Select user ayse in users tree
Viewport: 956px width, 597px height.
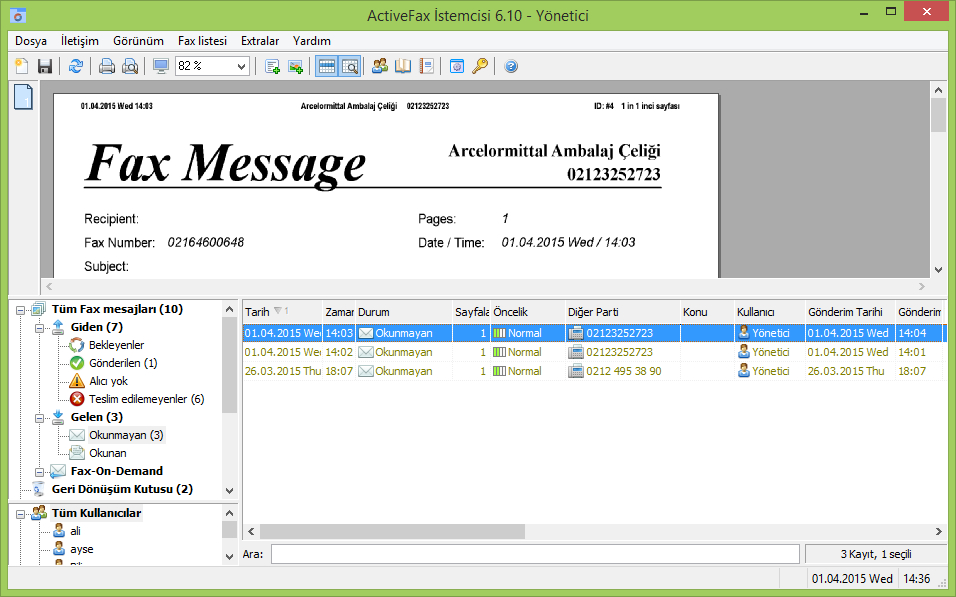click(x=82, y=549)
